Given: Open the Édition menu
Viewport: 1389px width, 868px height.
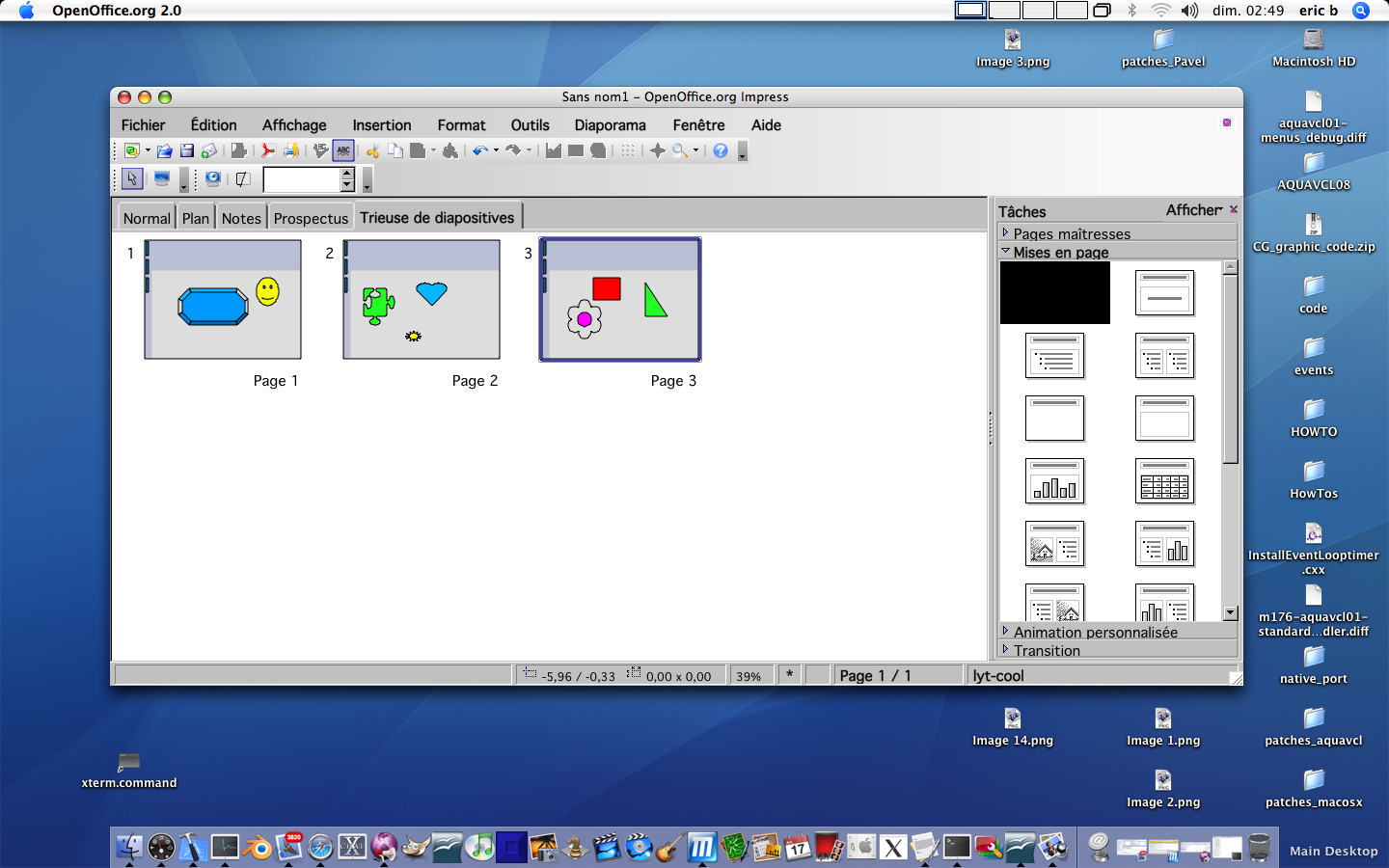Looking at the screenshot, I should click(x=213, y=125).
